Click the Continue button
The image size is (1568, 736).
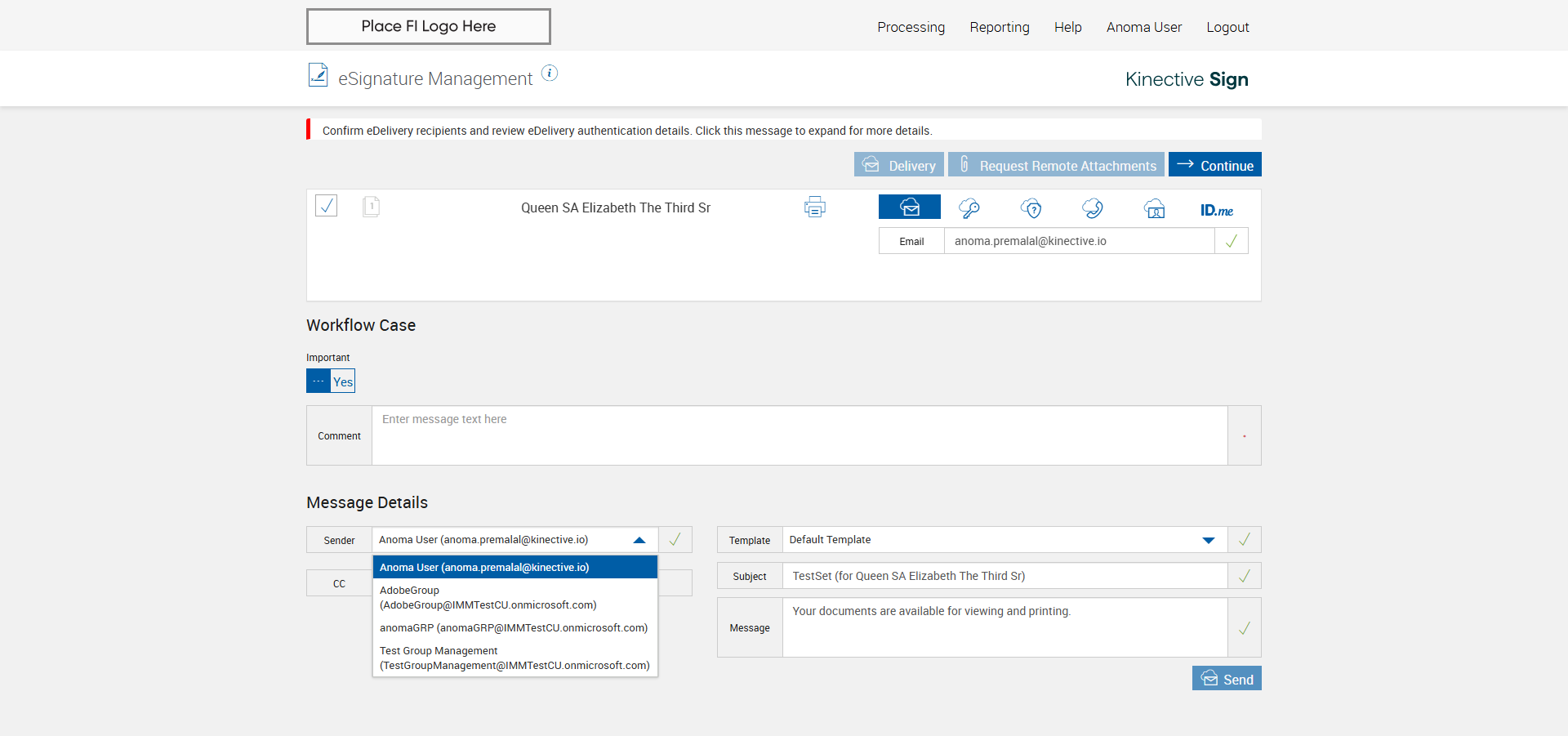click(1215, 165)
